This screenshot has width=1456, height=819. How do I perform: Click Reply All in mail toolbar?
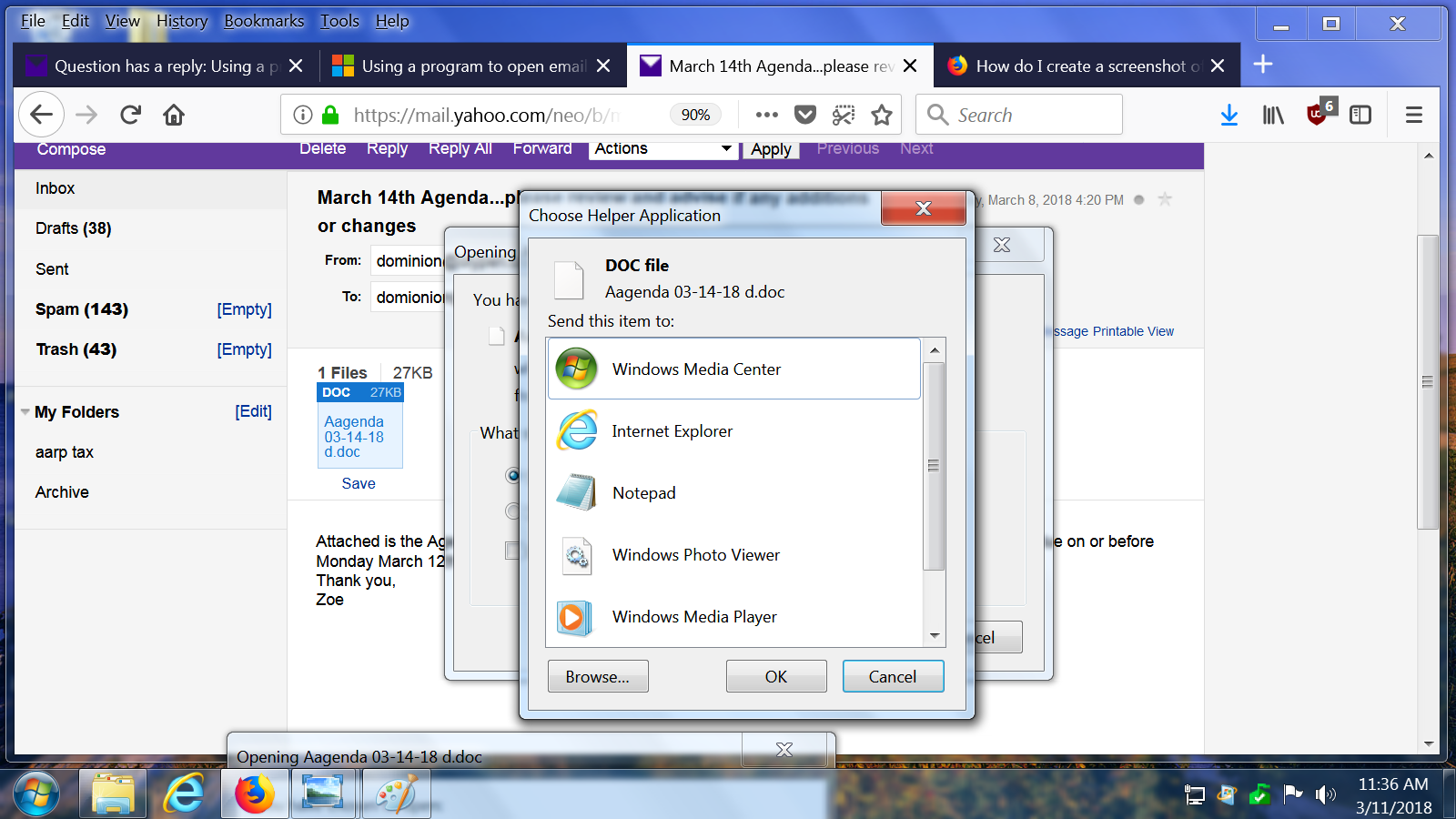460,148
